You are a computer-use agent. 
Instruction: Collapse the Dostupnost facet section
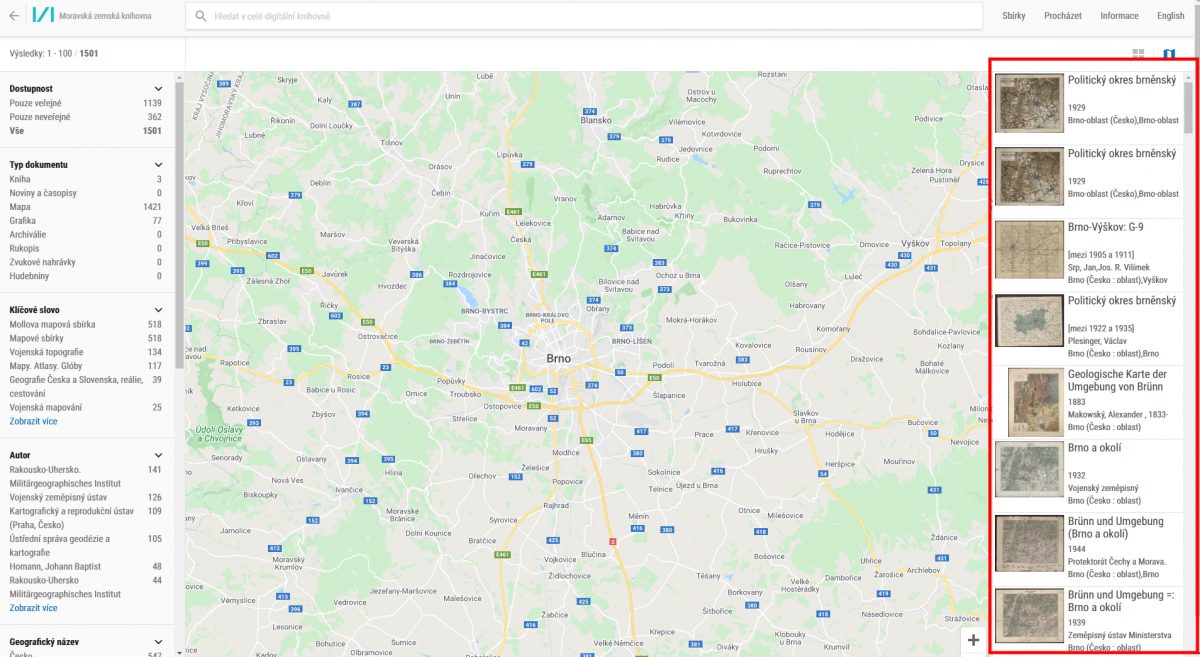157,89
